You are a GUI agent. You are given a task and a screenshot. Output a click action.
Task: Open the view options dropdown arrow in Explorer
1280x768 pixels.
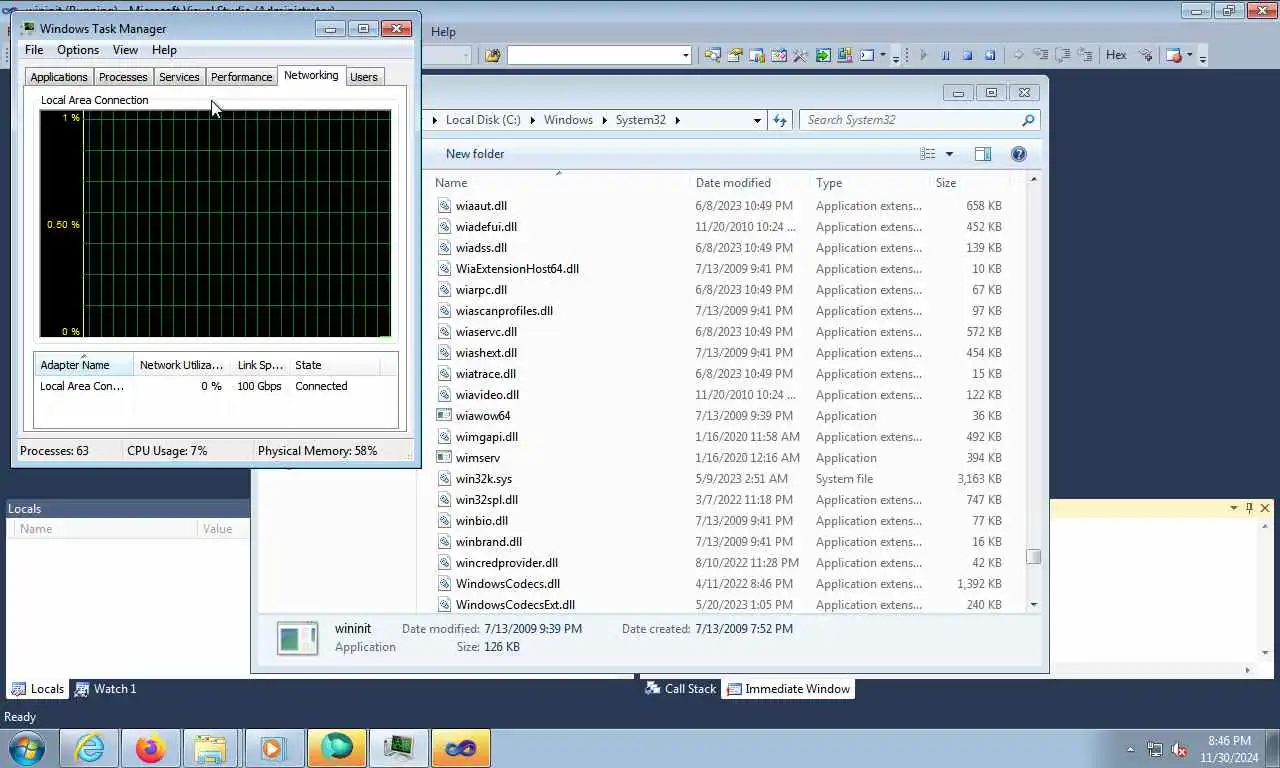pyautogui.click(x=949, y=154)
